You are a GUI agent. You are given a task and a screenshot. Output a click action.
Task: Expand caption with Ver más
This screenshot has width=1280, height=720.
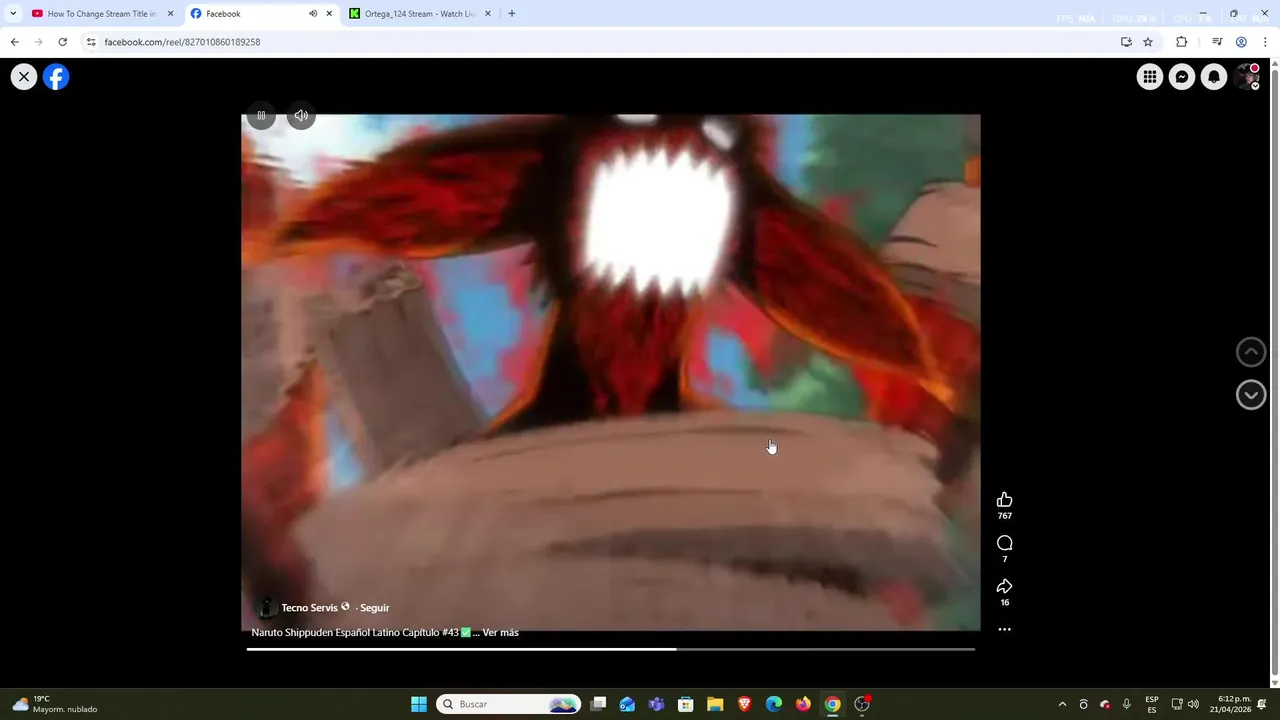(500, 633)
